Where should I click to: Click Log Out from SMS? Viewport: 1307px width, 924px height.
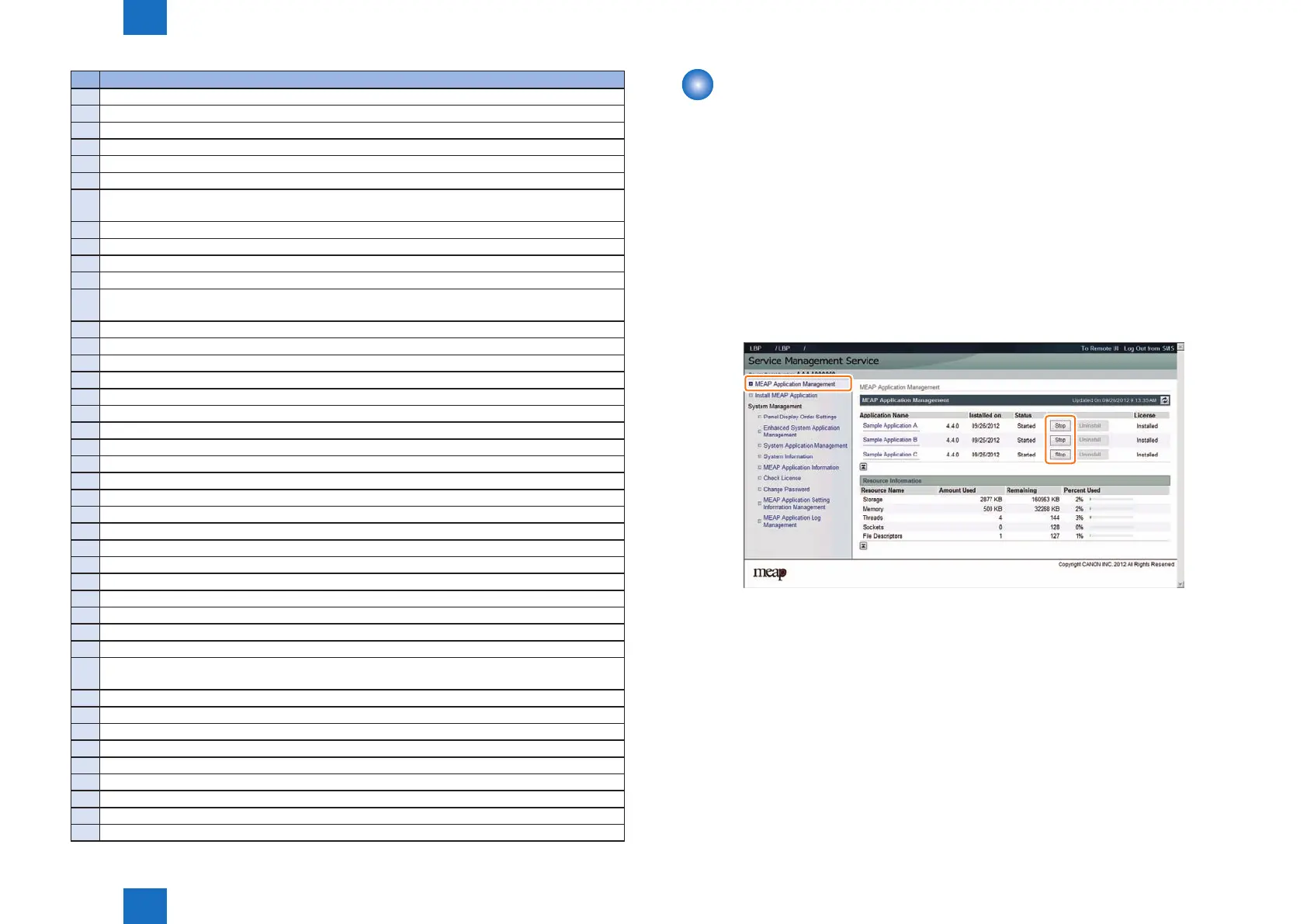(1149, 348)
